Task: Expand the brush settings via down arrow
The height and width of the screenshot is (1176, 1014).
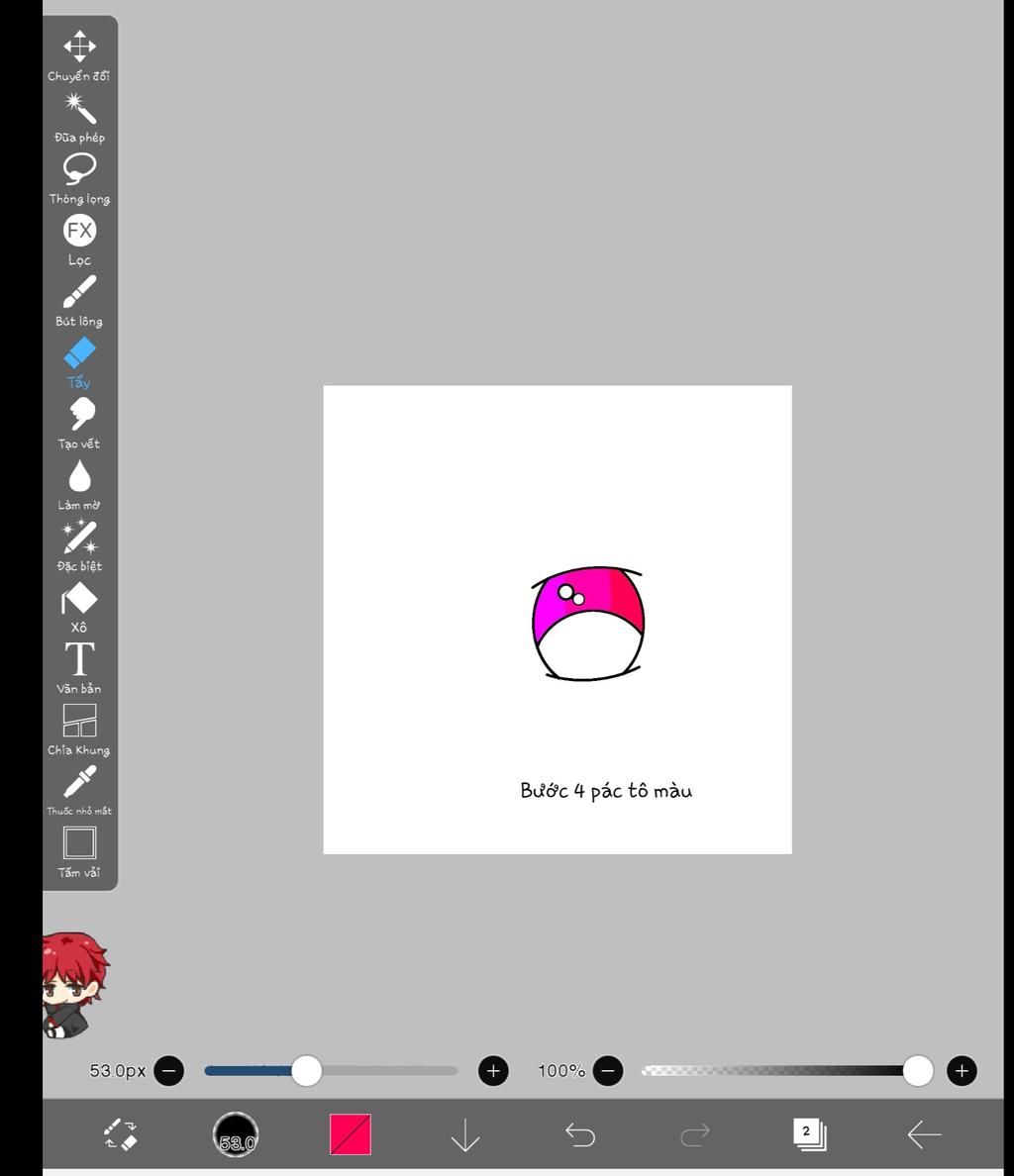Action: (x=465, y=1135)
